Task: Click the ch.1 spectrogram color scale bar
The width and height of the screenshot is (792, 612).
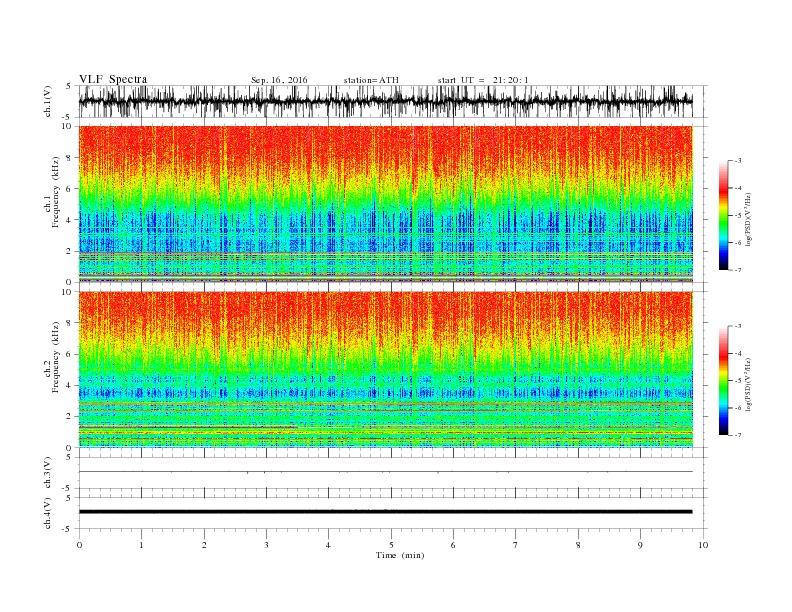Action: pyautogui.click(x=724, y=215)
